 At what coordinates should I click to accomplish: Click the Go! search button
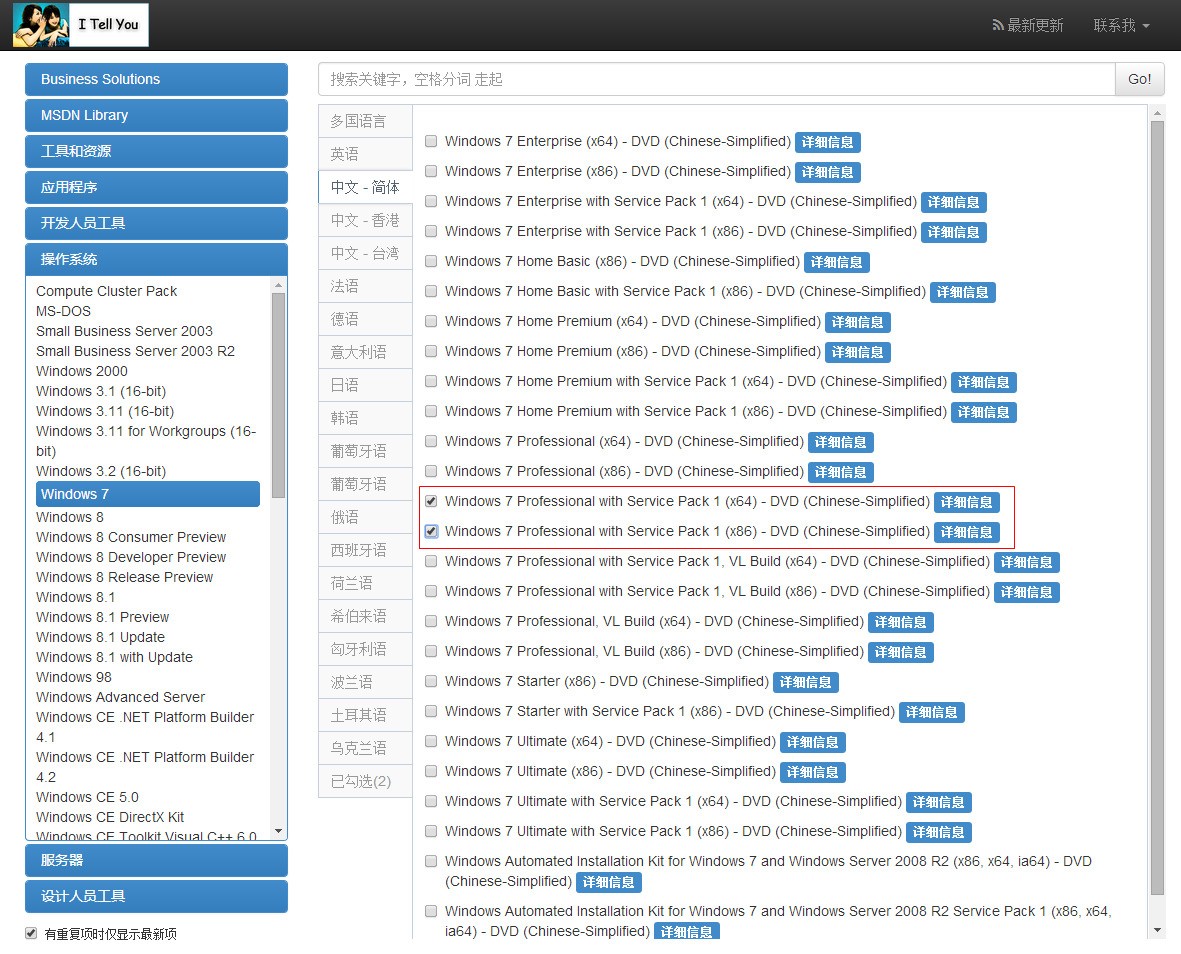click(x=1139, y=79)
